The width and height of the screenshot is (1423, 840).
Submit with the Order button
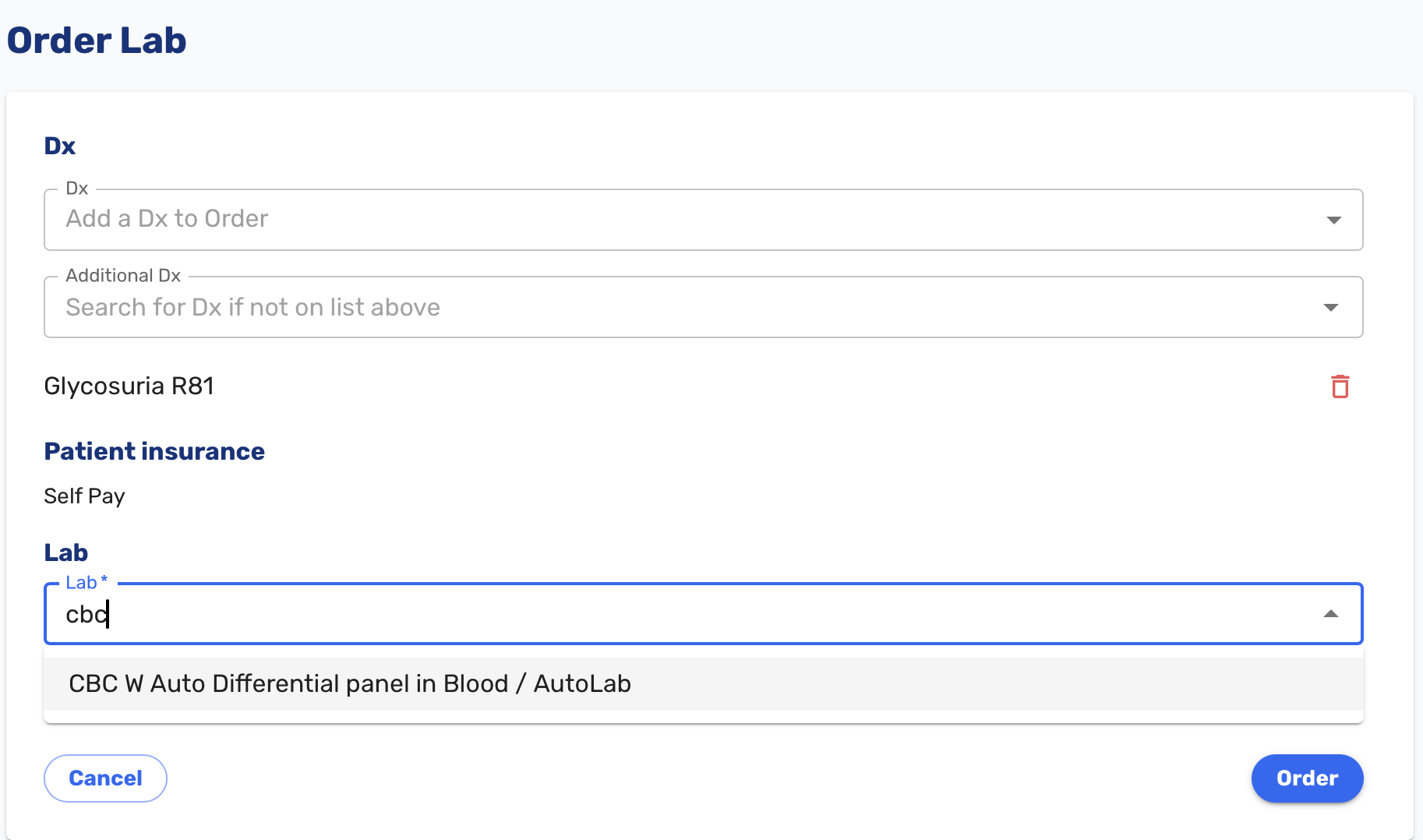click(1307, 778)
